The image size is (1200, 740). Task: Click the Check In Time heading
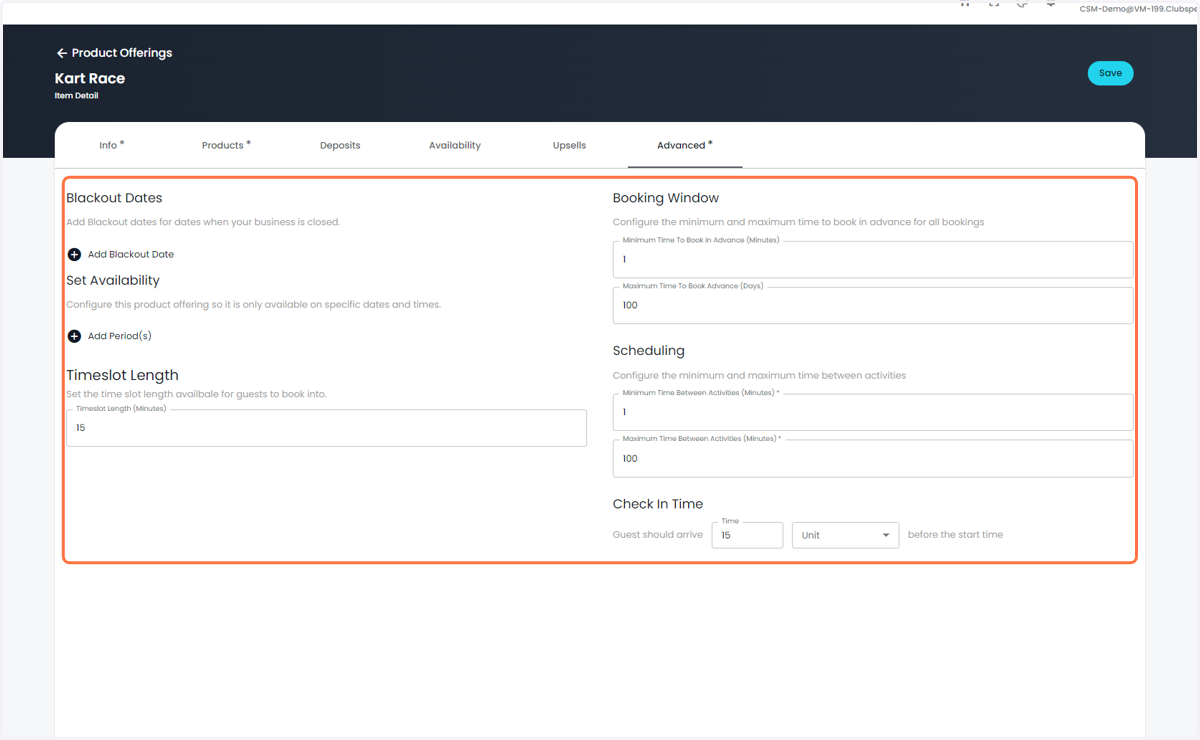point(658,504)
